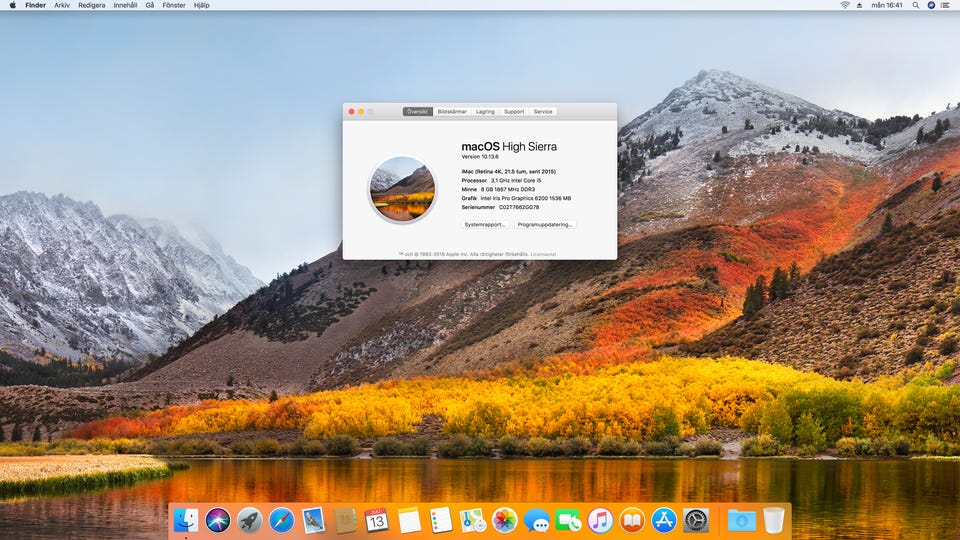This screenshot has height=540, width=960.
Task: Open the Licensavtal link
Action: pos(543,254)
